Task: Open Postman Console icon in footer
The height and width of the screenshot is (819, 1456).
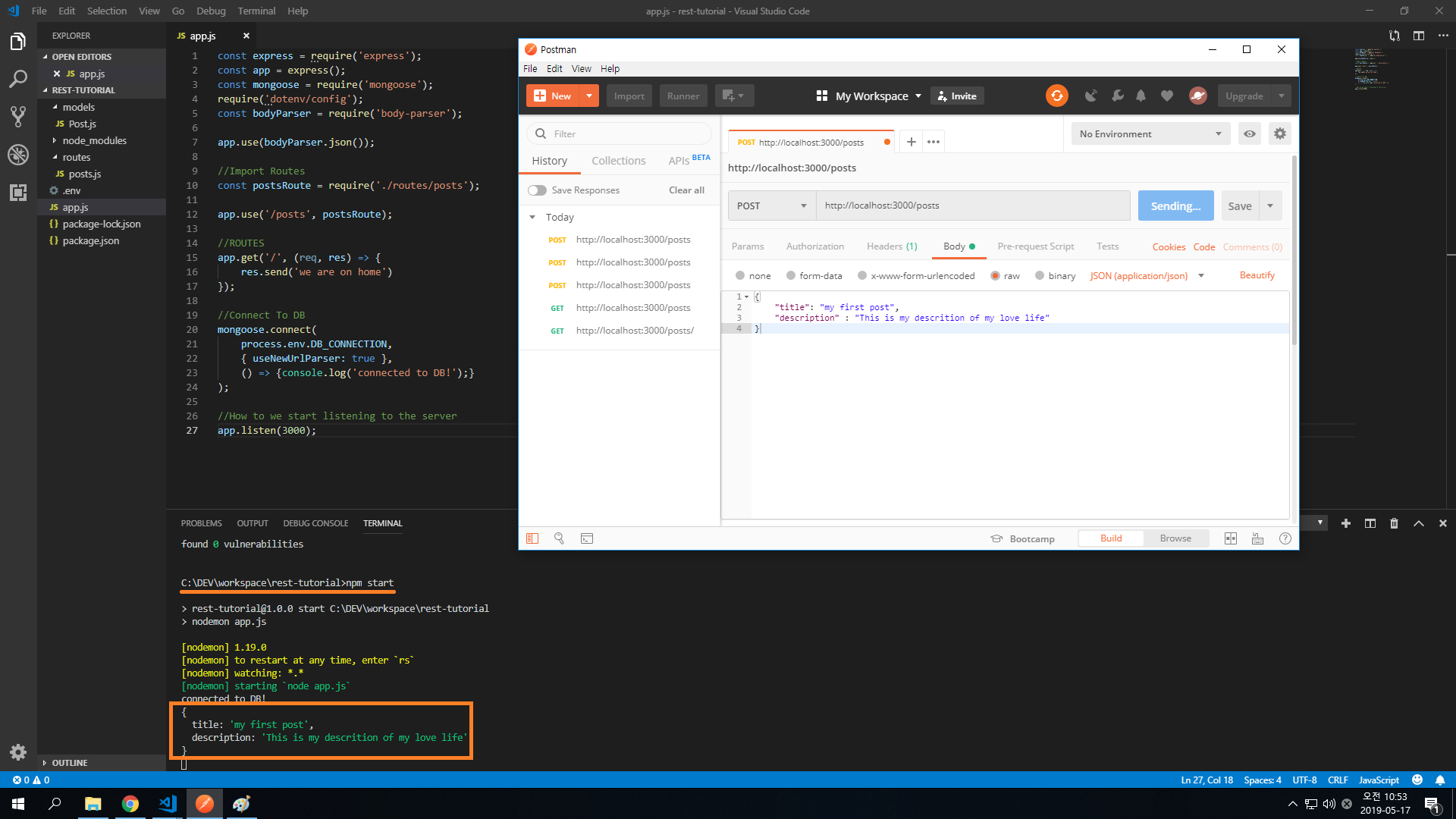Action: pyautogui.click(x=587, y=538)
